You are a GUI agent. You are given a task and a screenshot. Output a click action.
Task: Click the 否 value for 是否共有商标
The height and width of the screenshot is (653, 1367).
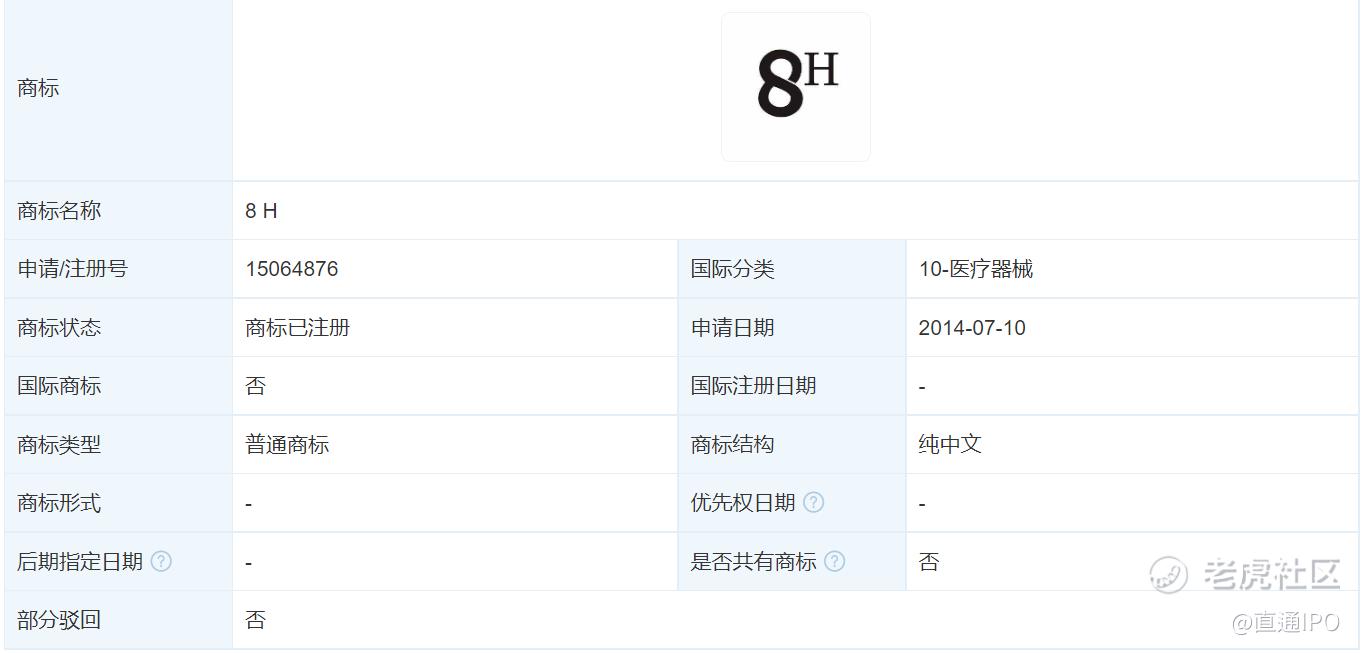[x=929, y=561]
